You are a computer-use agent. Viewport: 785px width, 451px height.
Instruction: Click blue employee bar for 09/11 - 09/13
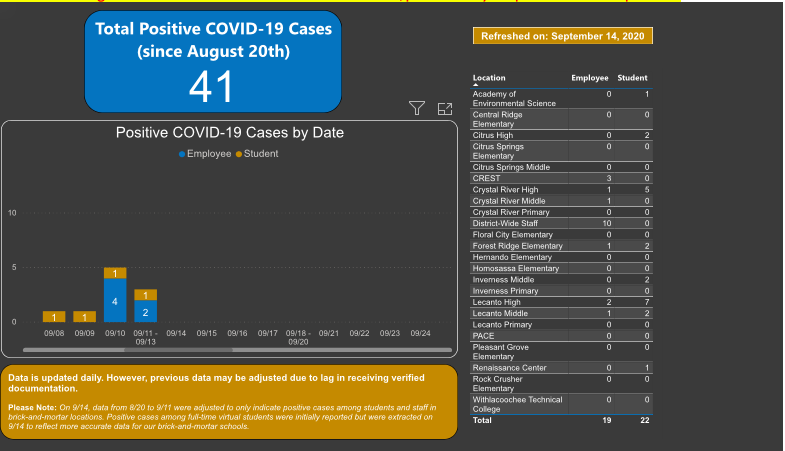point(146,311)
